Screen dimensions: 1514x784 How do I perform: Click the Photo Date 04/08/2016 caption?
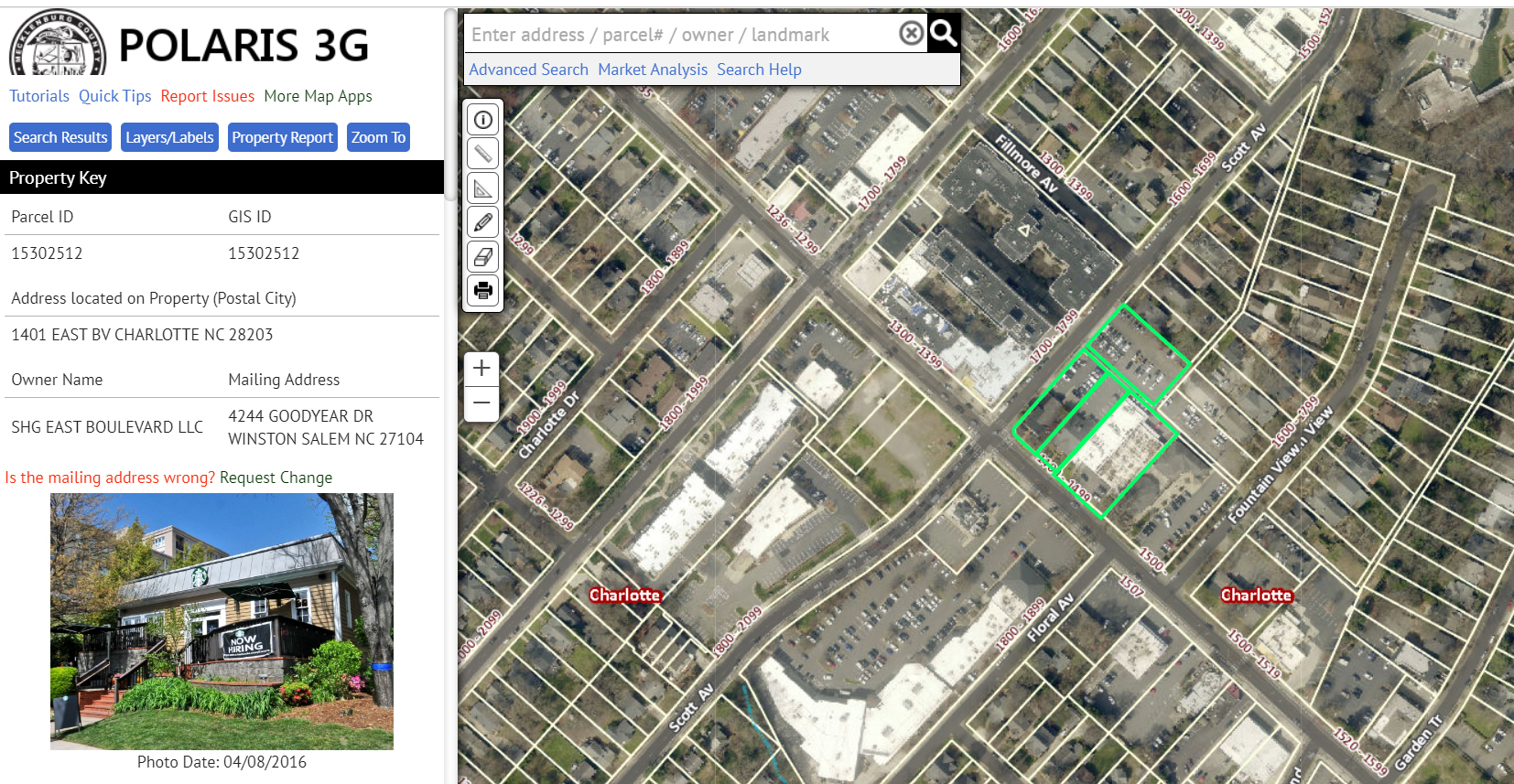pos(222,762)
